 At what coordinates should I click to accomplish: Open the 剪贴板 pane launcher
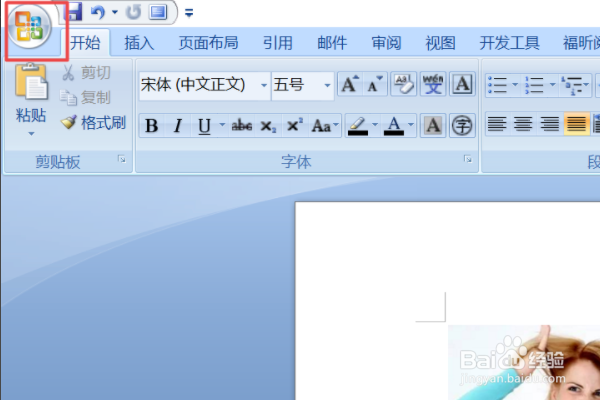point(122,159)
